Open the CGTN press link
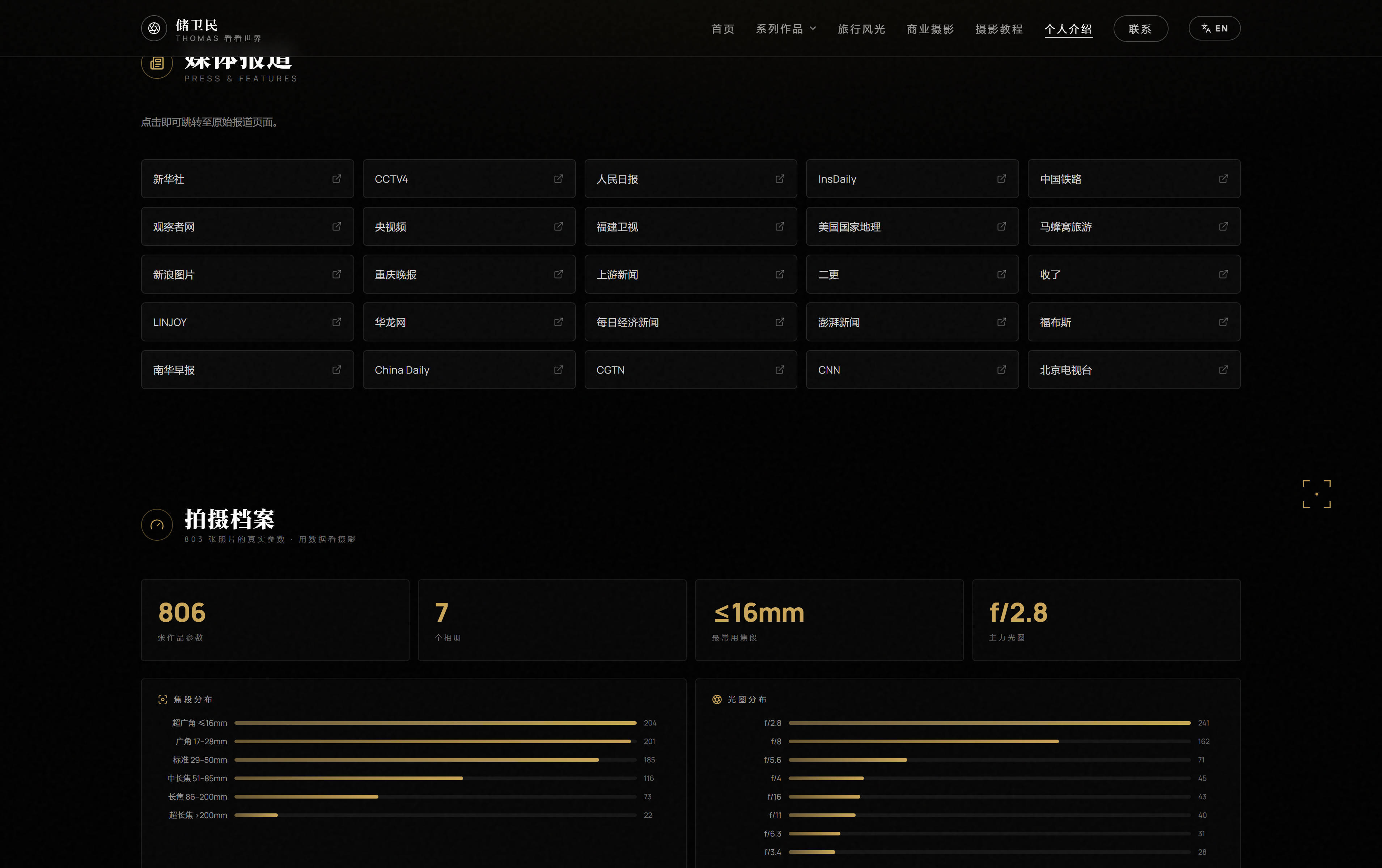The height and width of the screenshot is (868, 1382). [690, 370]
